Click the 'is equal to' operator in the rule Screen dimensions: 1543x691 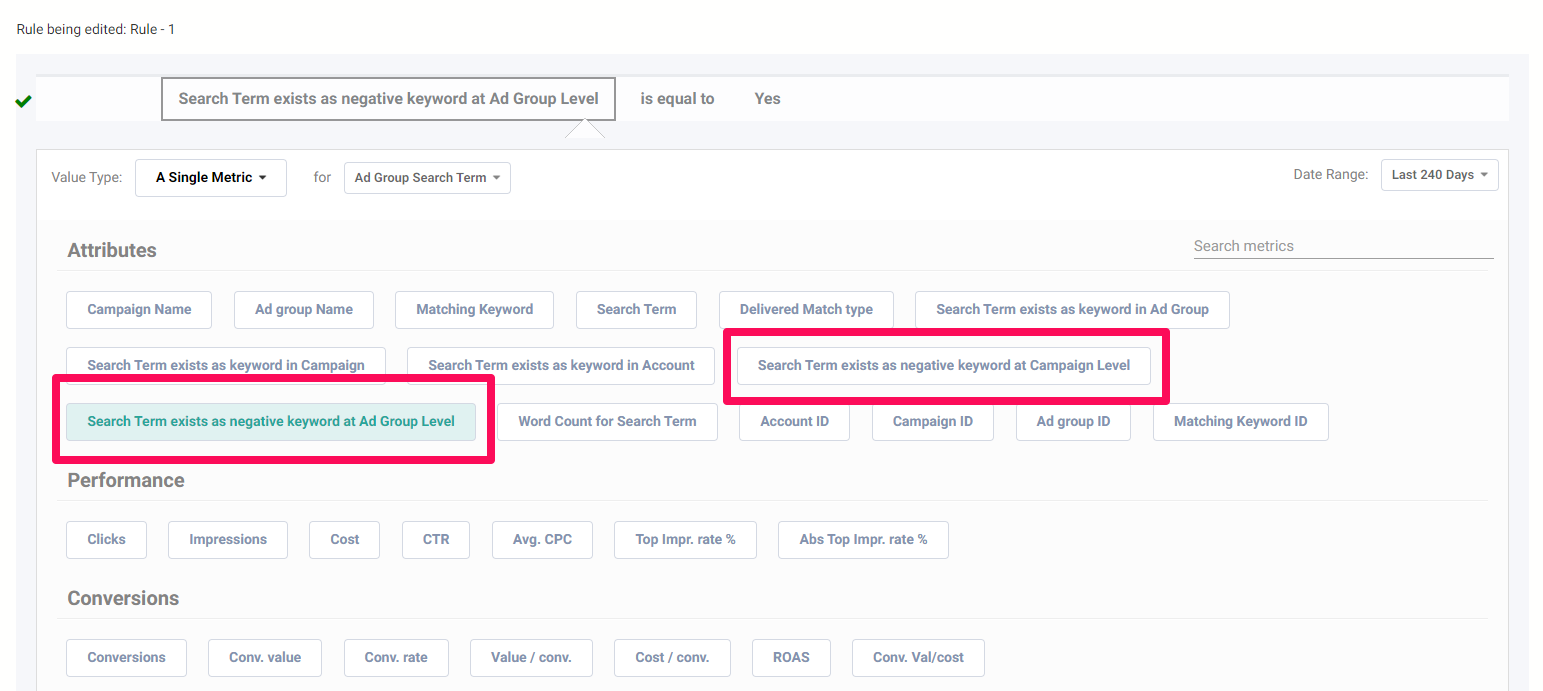pos(677,99)
